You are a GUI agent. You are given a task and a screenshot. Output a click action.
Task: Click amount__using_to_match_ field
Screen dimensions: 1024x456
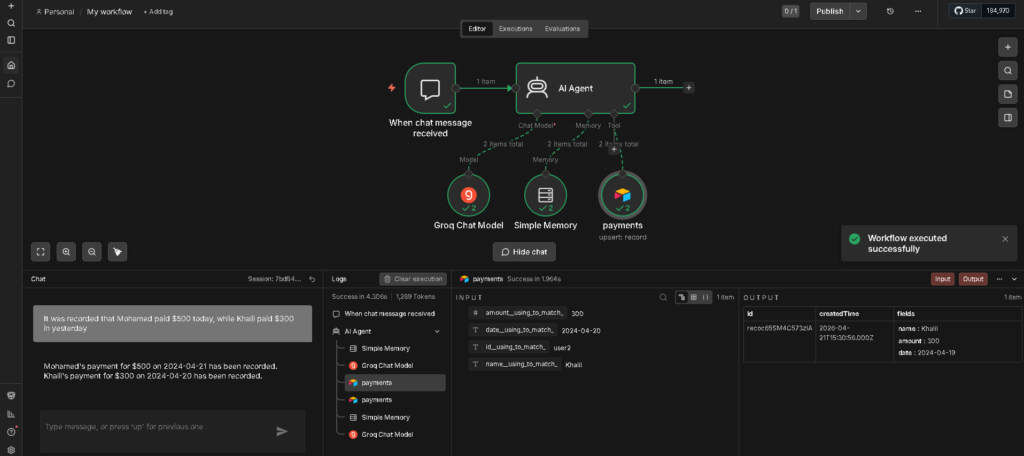click(518, 314)
